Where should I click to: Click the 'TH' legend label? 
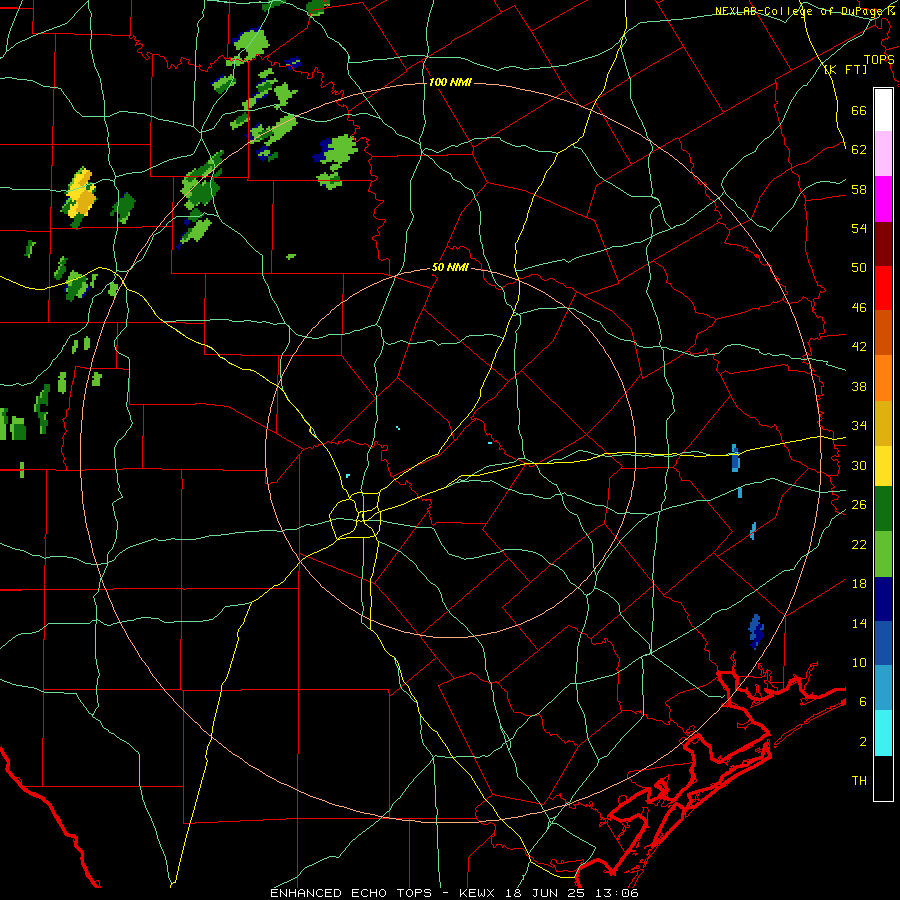coord(859,780)
